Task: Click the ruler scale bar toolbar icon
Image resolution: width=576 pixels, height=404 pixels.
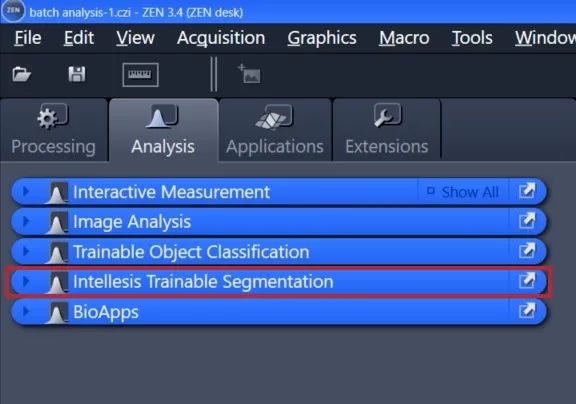Action: coord(140,75)
